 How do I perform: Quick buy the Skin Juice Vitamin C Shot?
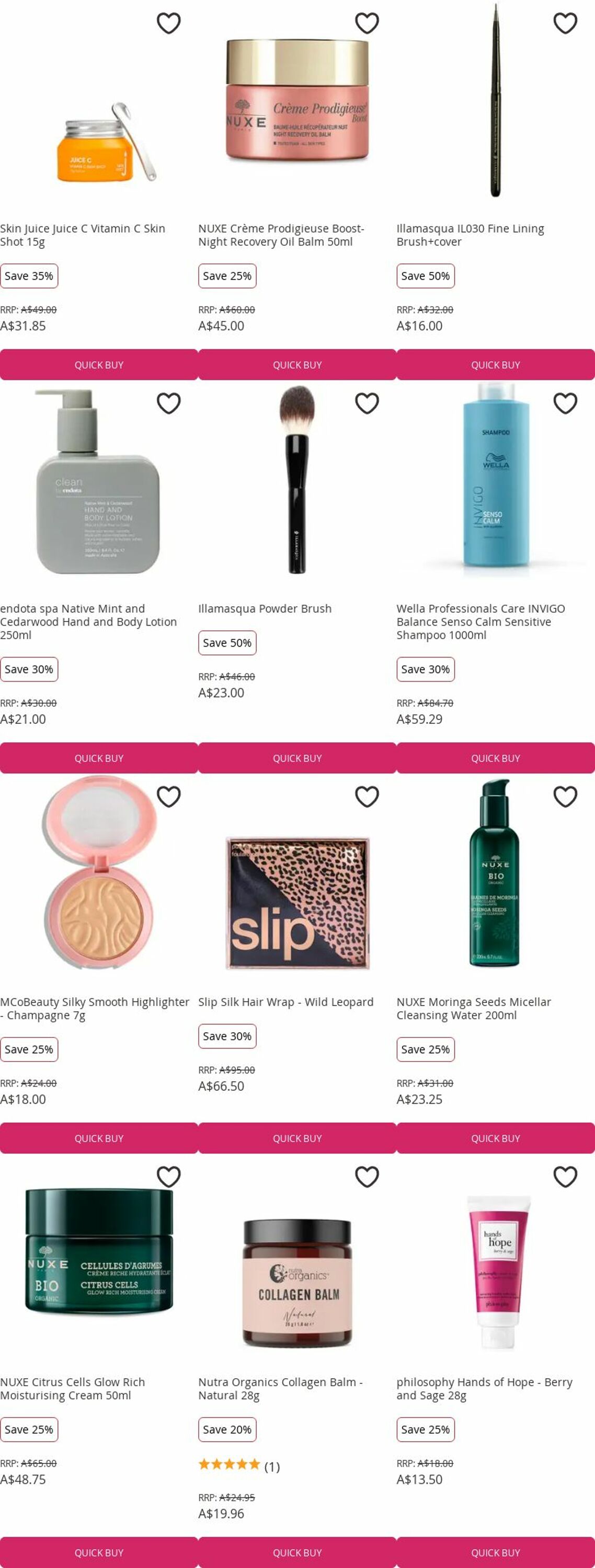[99, 365]
